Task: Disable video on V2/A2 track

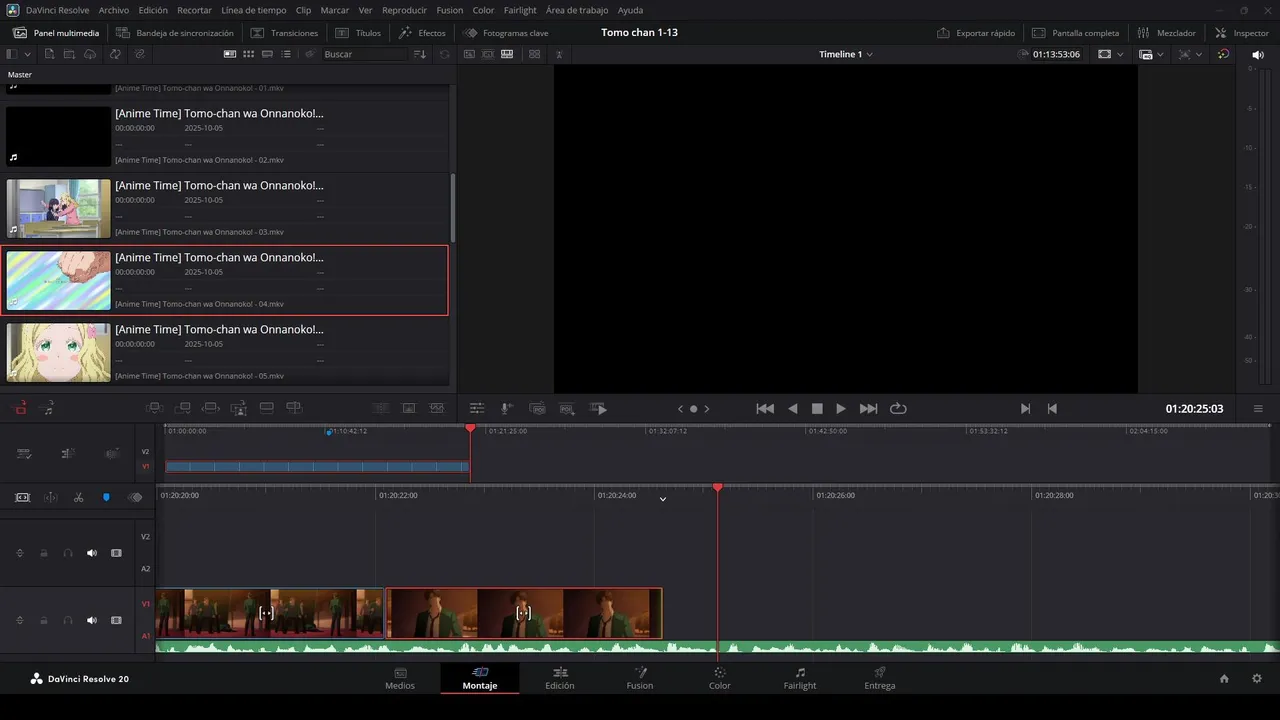Action: [116, 553]
